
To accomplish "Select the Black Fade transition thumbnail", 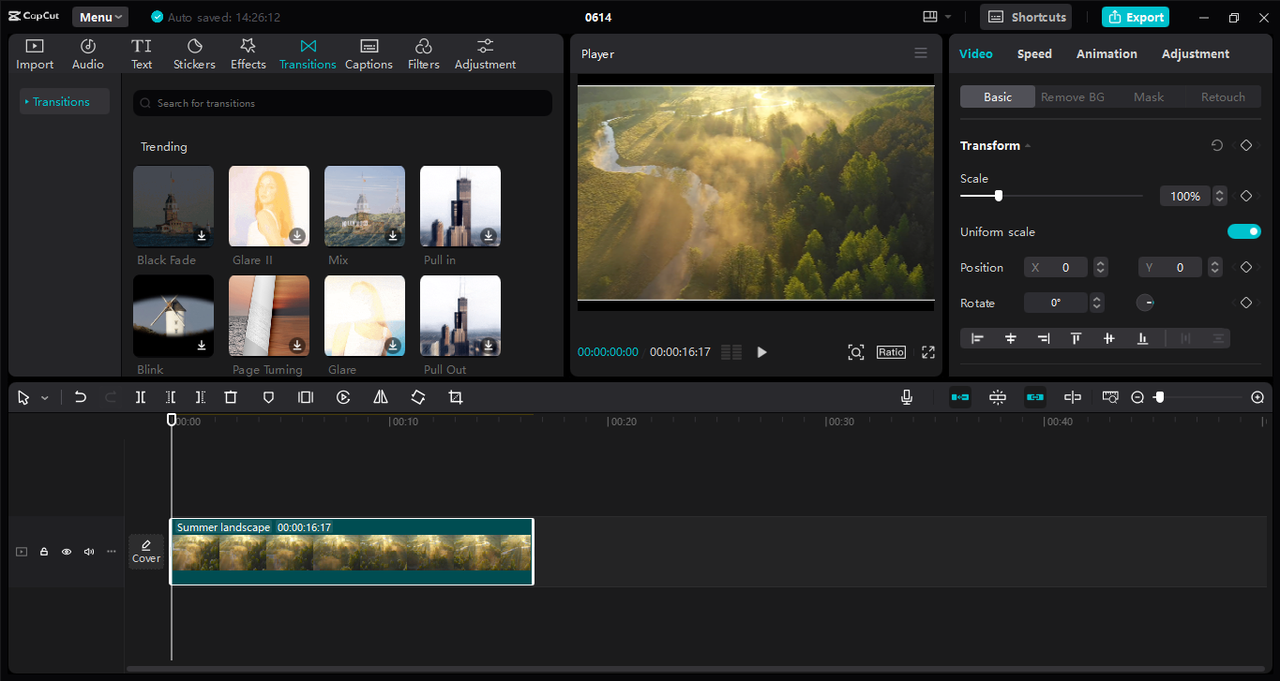I will (173, 206).
